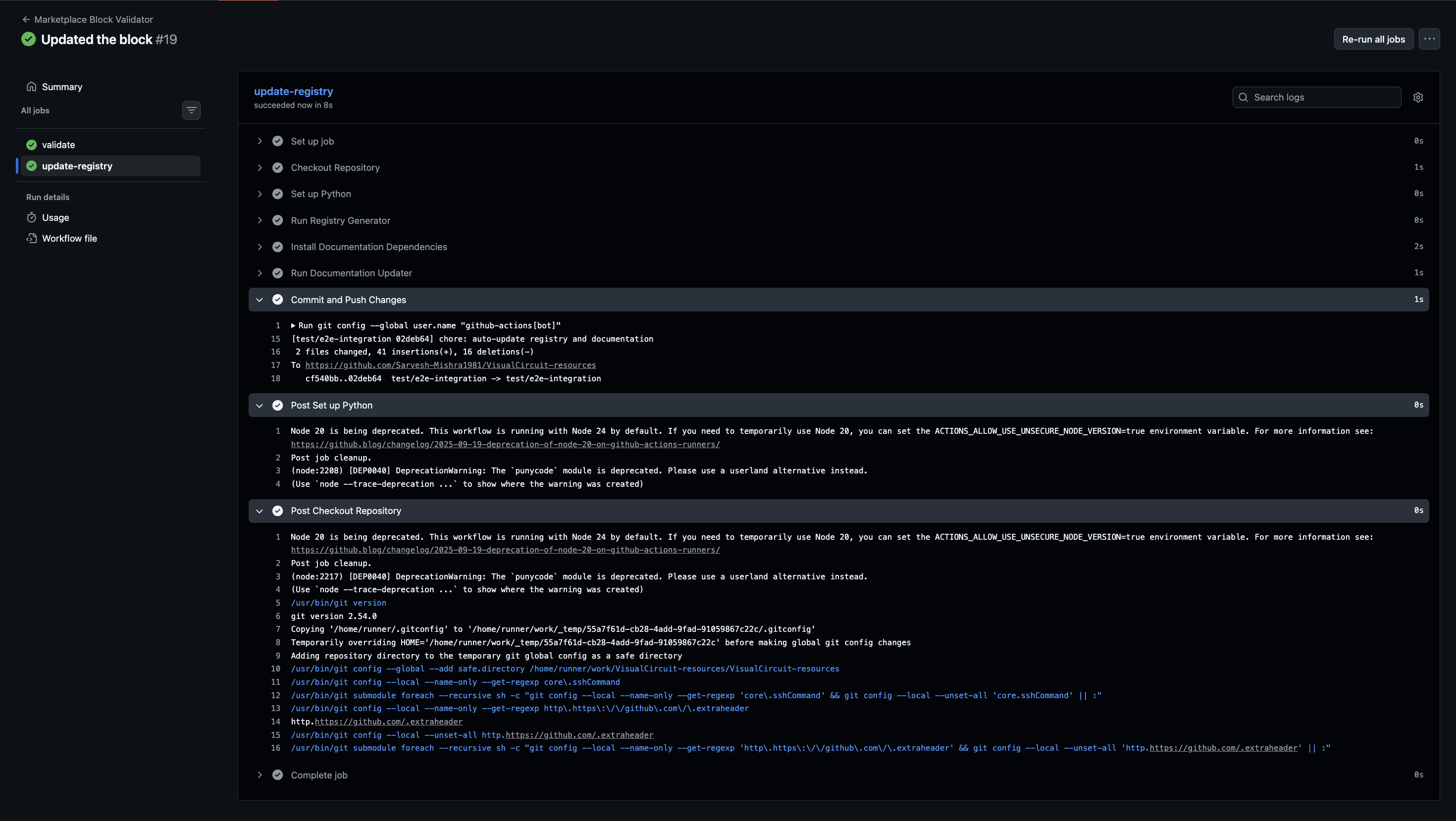Click the jobs filter icon button
Screen dimensions: 1456x821
(x=191, y=110)
